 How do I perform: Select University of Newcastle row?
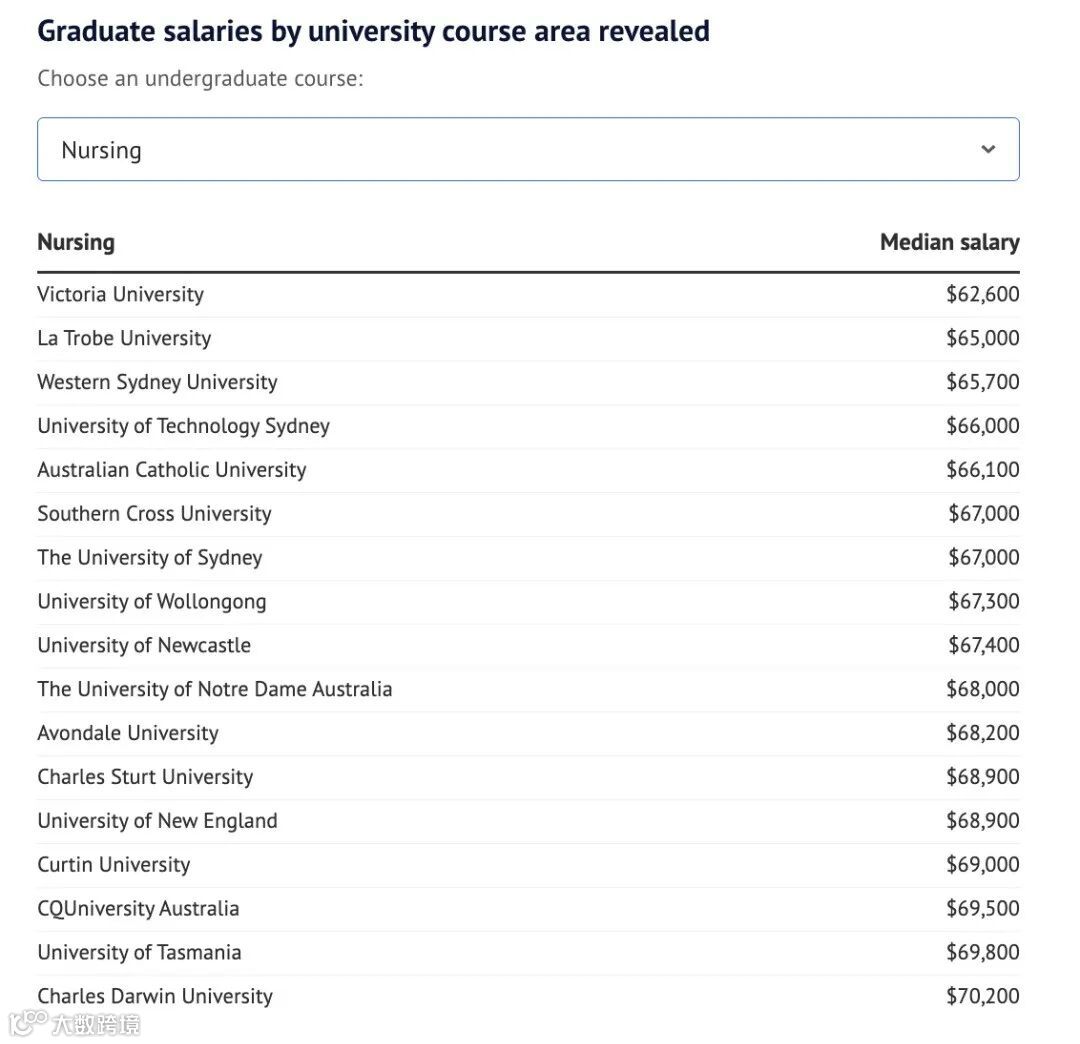pos(144,646)
